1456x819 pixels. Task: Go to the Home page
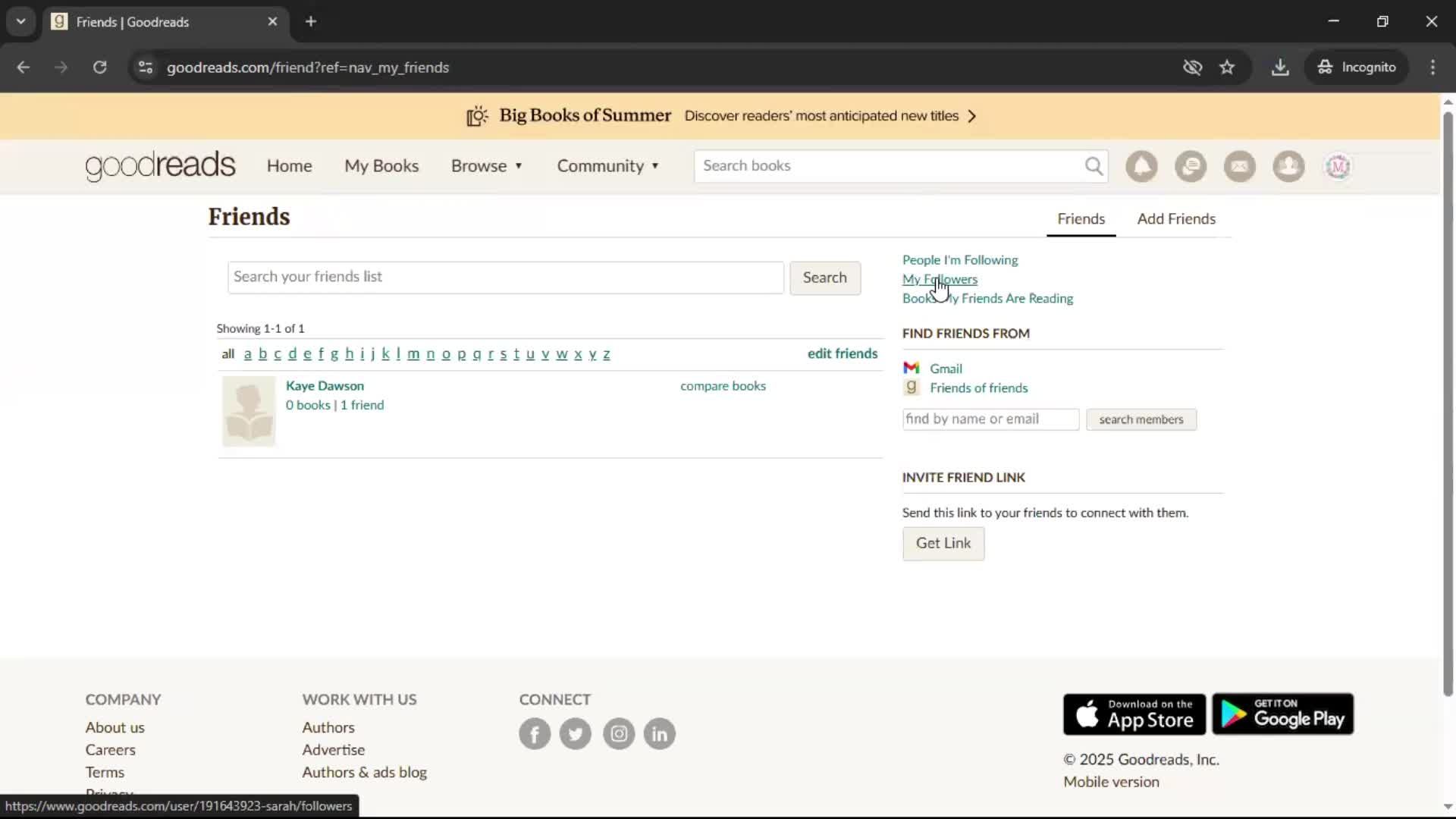[289, 166]
